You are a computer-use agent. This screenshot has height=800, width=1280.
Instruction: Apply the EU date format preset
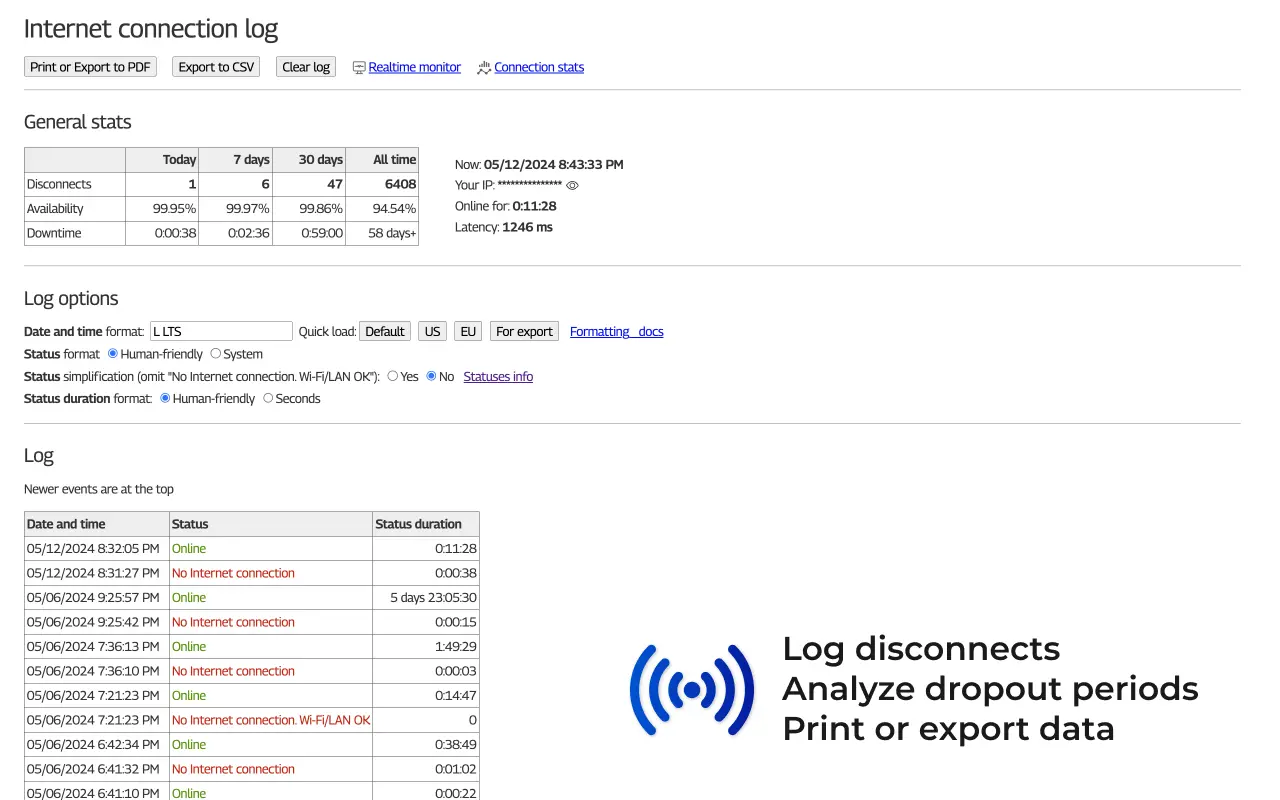point(467,331)
